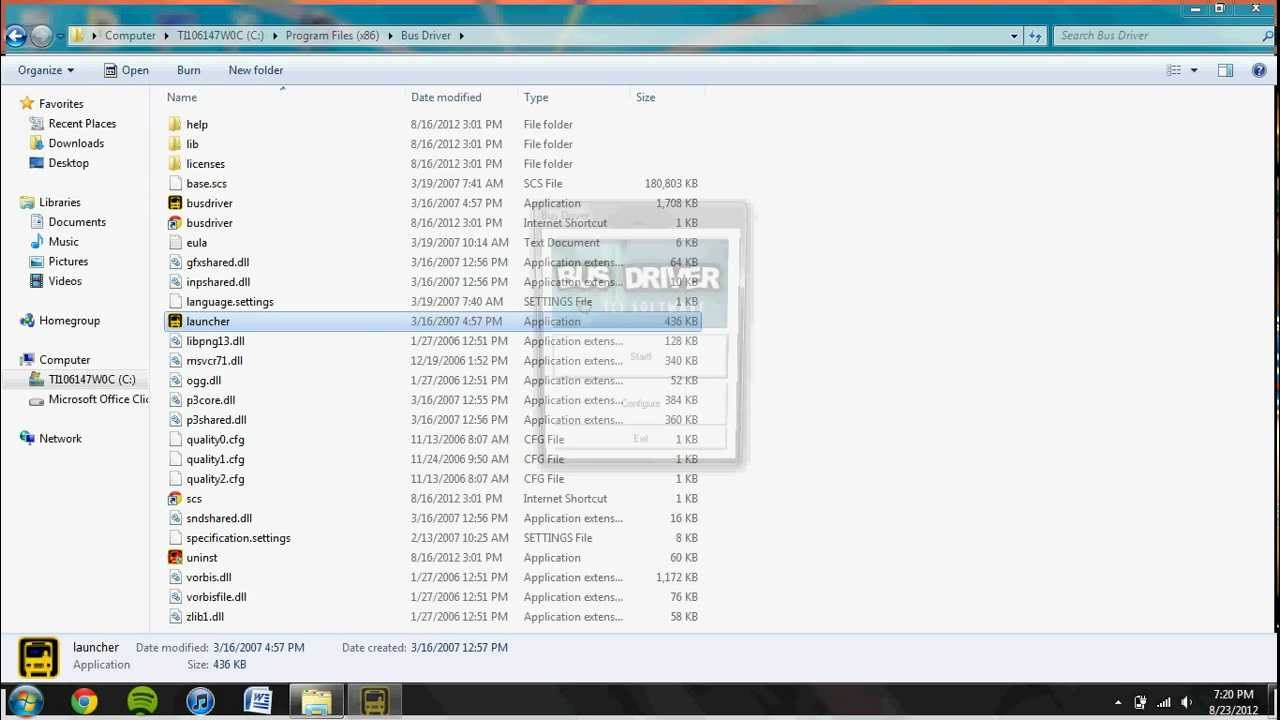Click Program Files (x86) breadcrumb
The image size is (1280, 720).
pos(332,36)
